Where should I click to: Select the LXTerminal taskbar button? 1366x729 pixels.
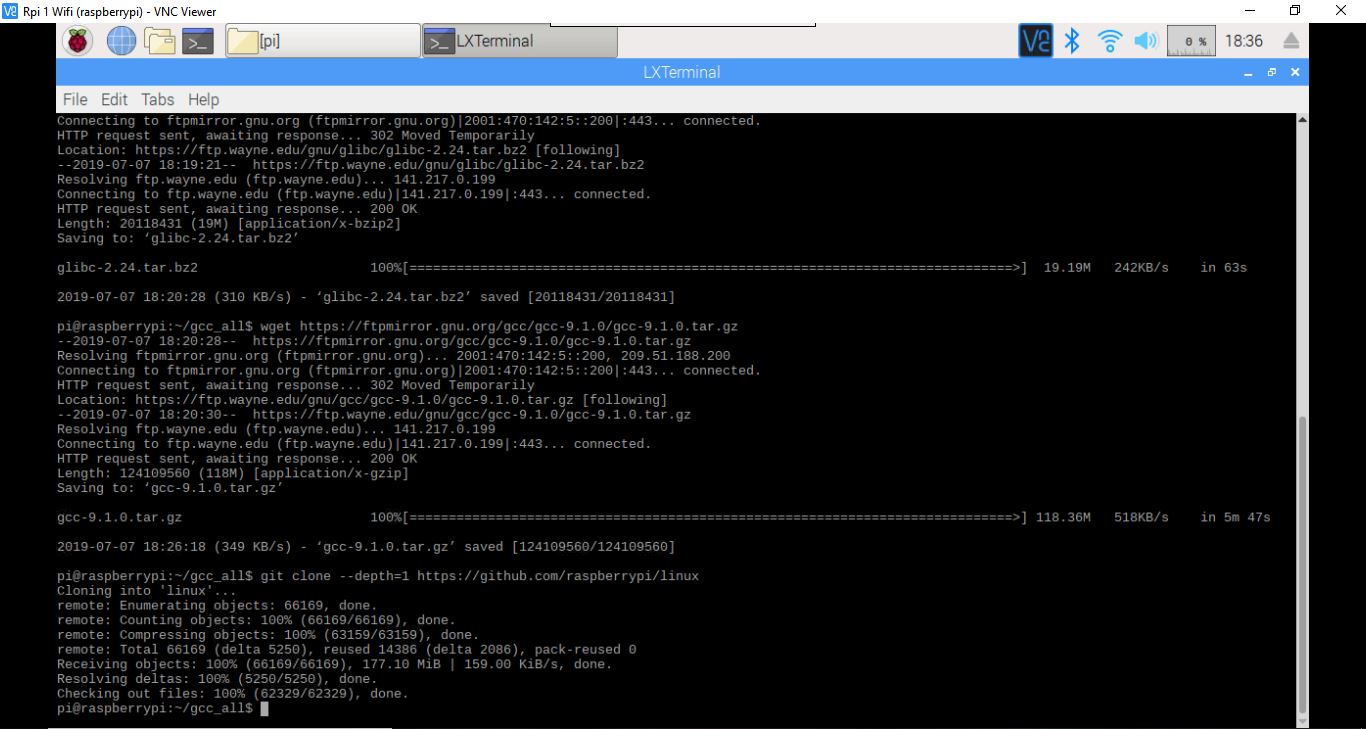tap(519, 41)
